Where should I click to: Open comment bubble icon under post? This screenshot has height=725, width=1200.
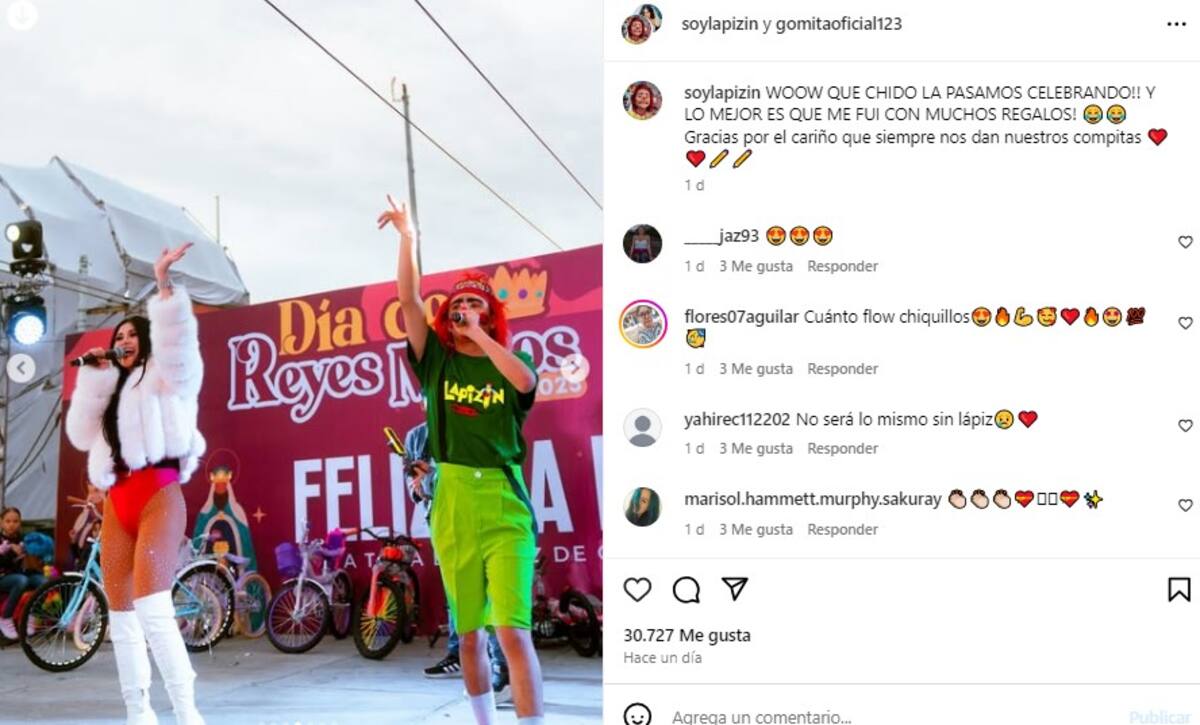(686, 590)
